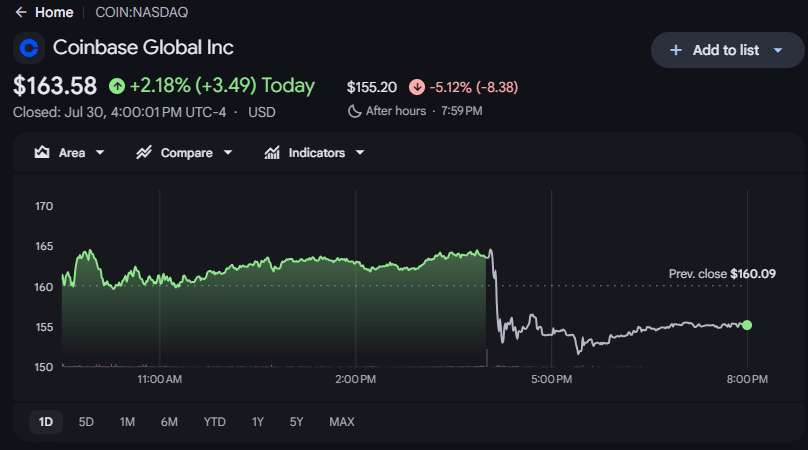Open the Indicators dropdown
The height and width of the screenshot is (450, 808).
tap(314, 153)
